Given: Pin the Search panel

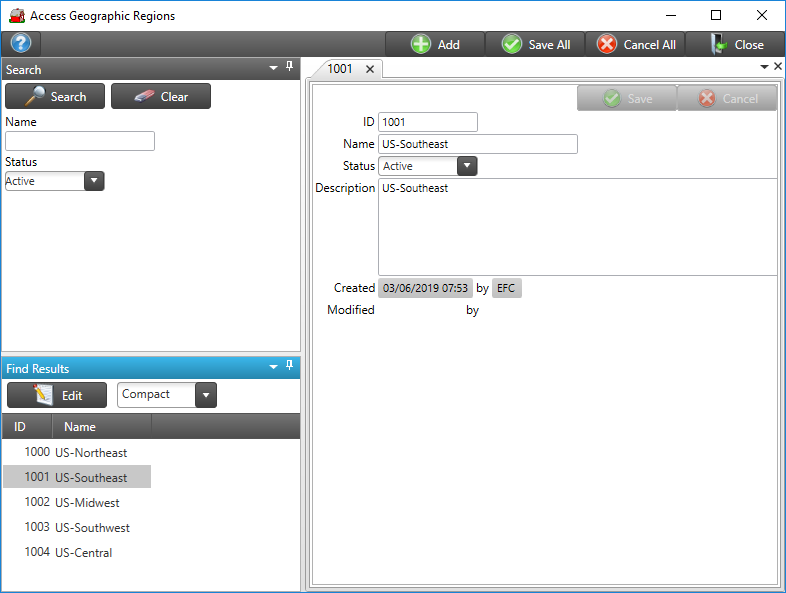Looking at the screenshot, I should click(290, 67).
